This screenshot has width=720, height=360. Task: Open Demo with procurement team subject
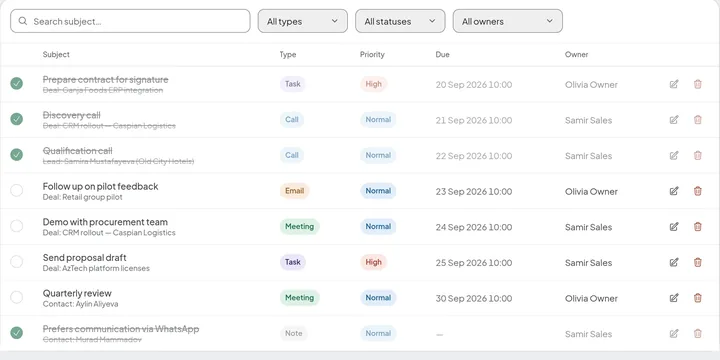click(x=105, y=222)
